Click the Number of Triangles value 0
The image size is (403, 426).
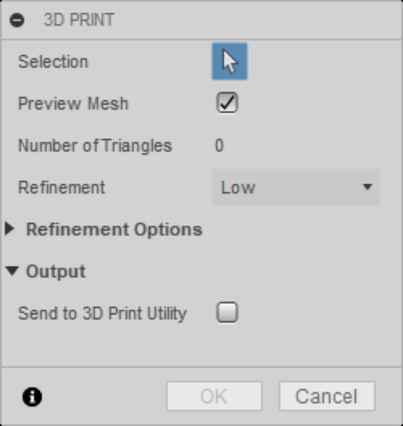[219, 146]
